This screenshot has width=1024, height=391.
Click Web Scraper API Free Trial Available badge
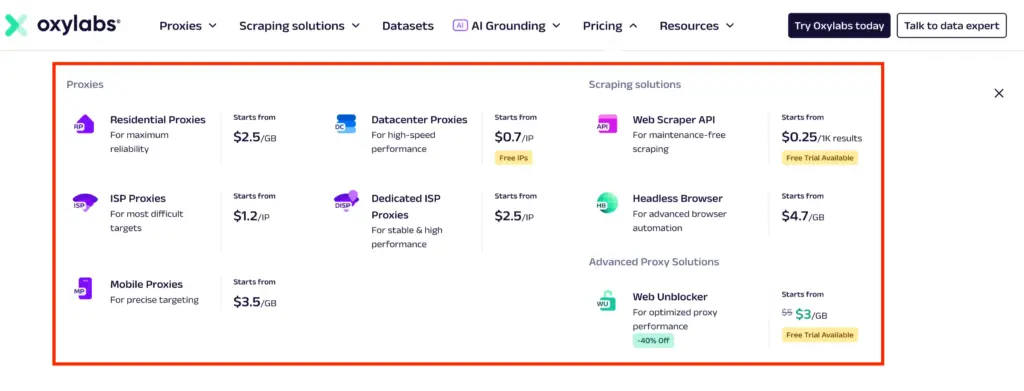coord(820,158)
